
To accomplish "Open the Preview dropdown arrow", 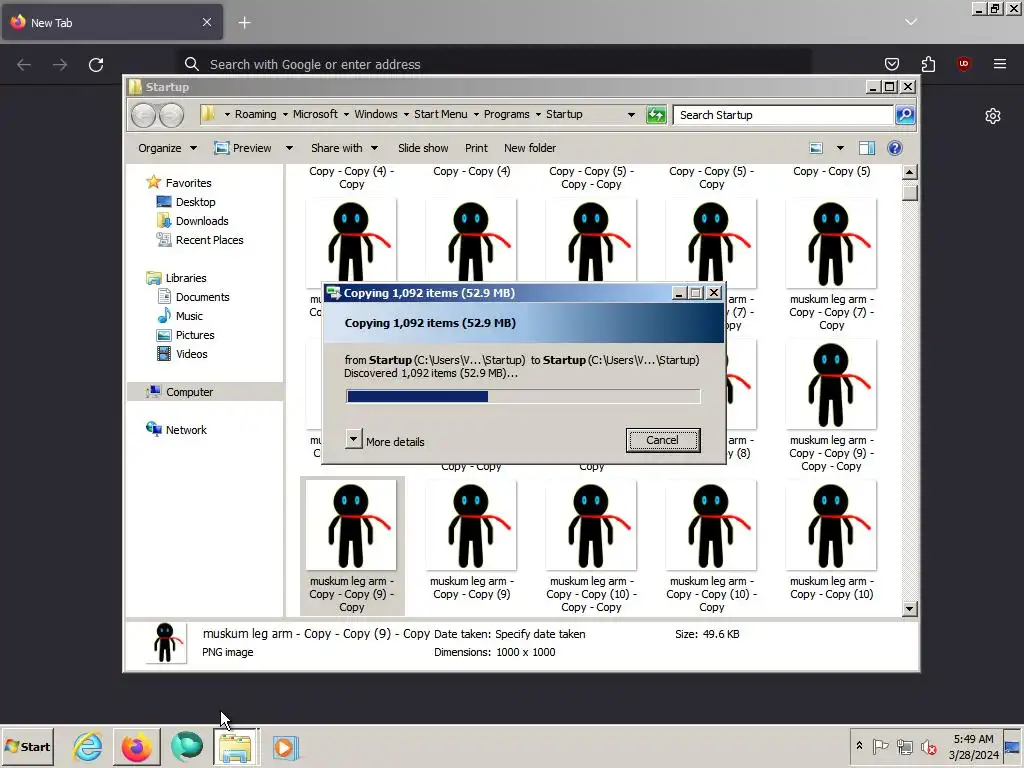I will point(289,148).
